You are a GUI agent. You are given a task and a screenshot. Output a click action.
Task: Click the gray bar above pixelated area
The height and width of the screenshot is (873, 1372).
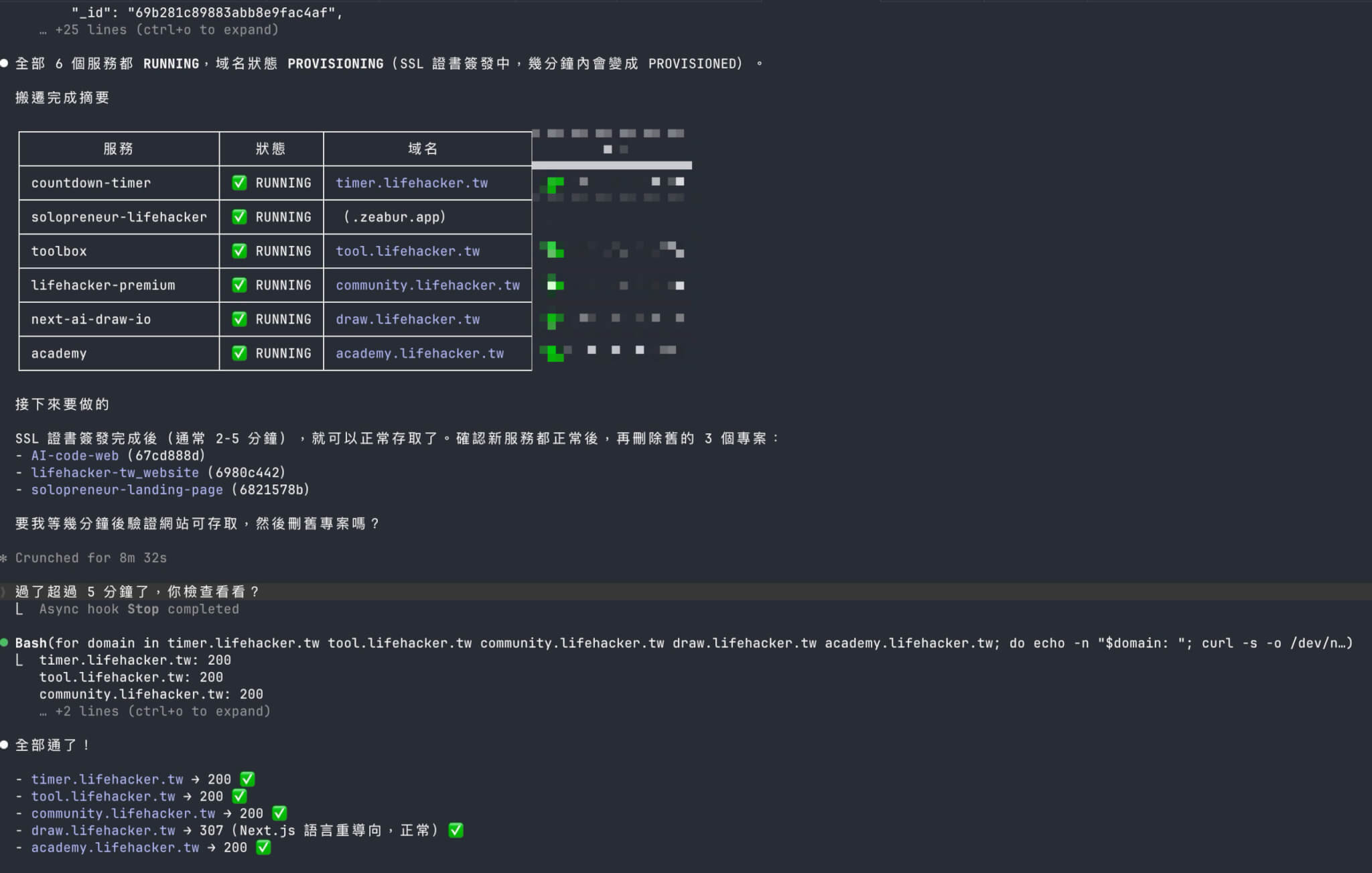[612, 165]
